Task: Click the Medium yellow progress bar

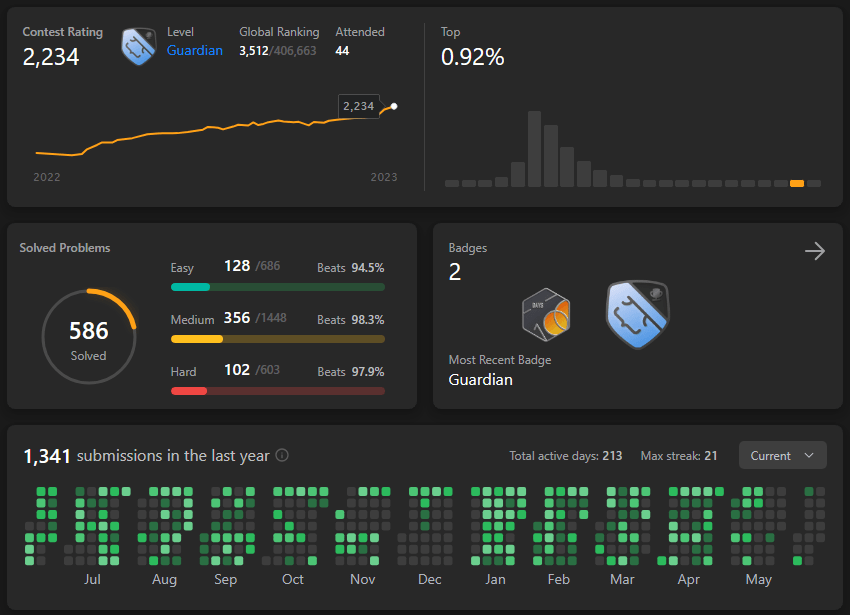Action: (x=278, y=339)
